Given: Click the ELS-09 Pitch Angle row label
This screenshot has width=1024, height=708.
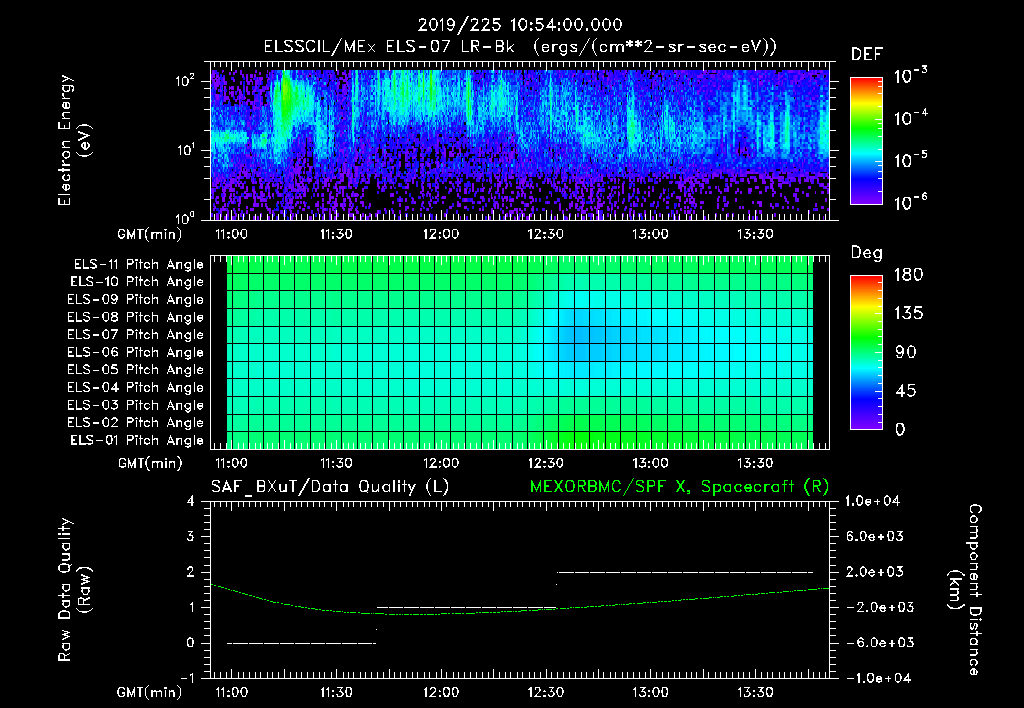Looking at the screenshot, I should click(x=136, y=300).
